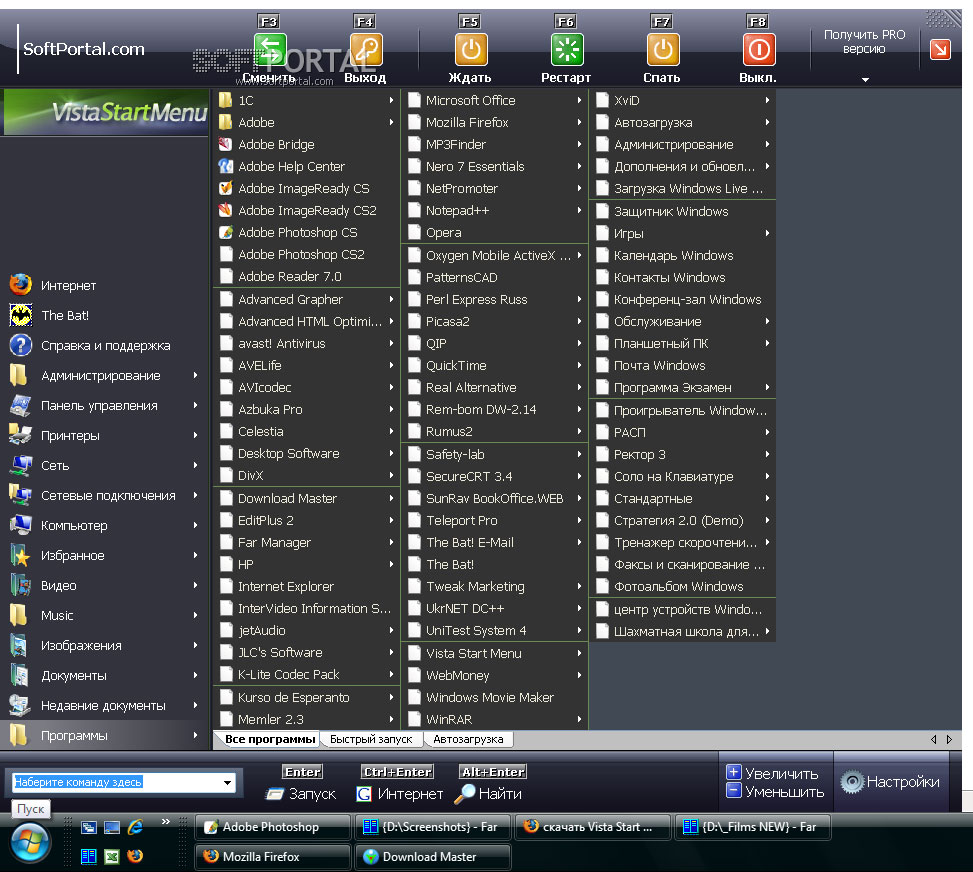The image size is (973, 872).
Task: Click the Получить PRO версию link
Action: (864, 42)
